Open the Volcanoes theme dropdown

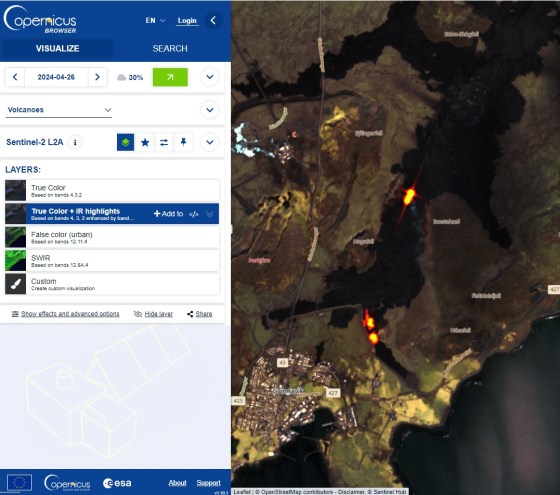point(59,110)
